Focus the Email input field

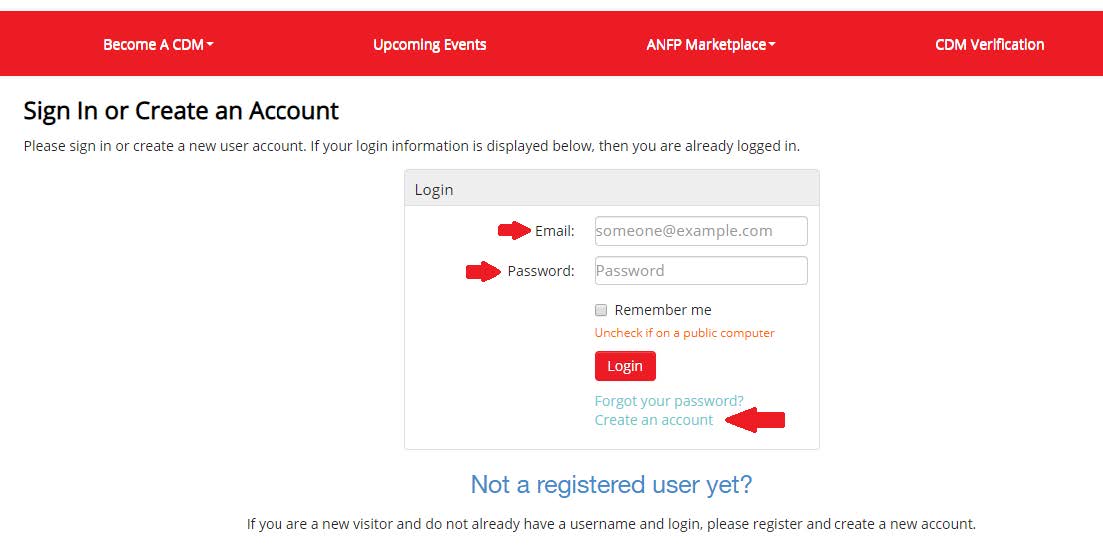click(x=700, y=231)
